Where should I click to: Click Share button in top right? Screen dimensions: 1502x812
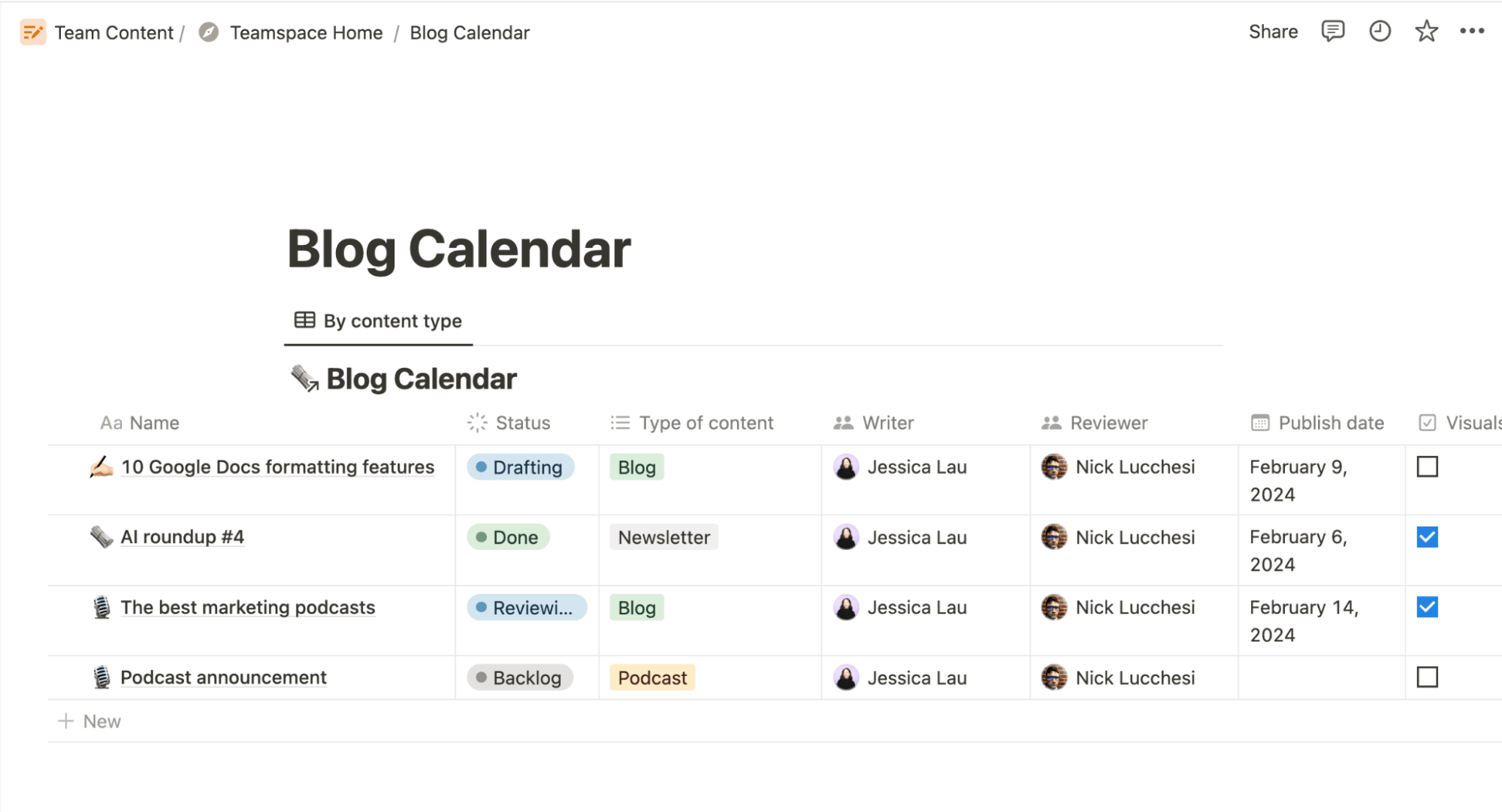coord(1271,31)
